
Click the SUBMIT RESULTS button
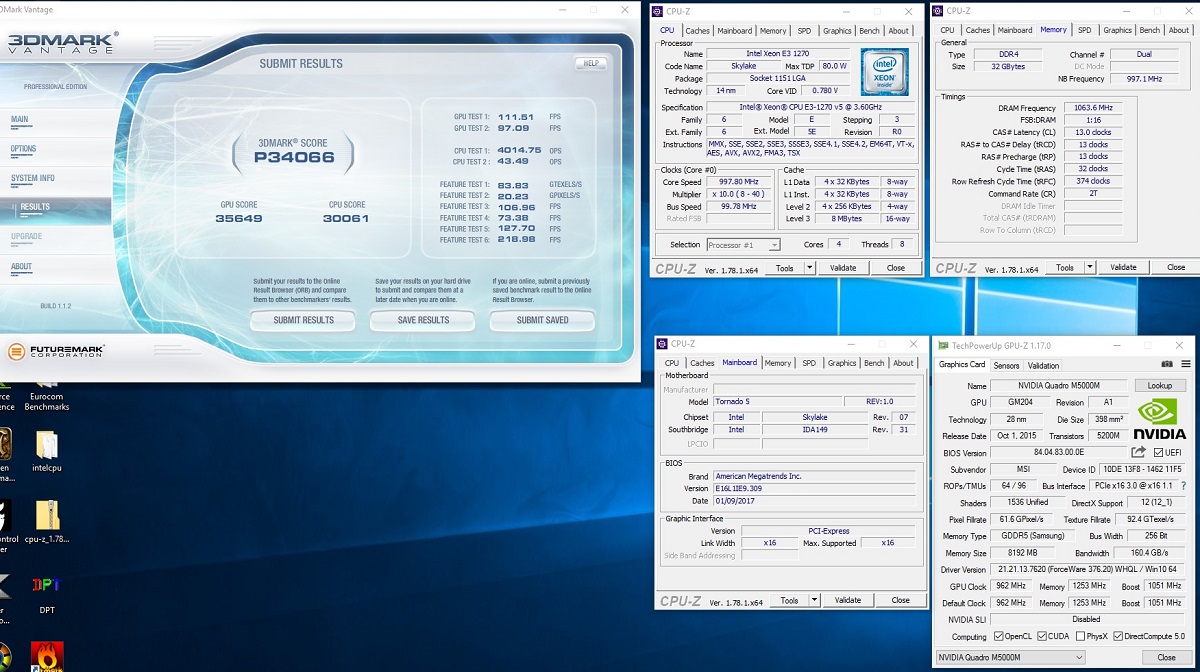pos(303,320)
